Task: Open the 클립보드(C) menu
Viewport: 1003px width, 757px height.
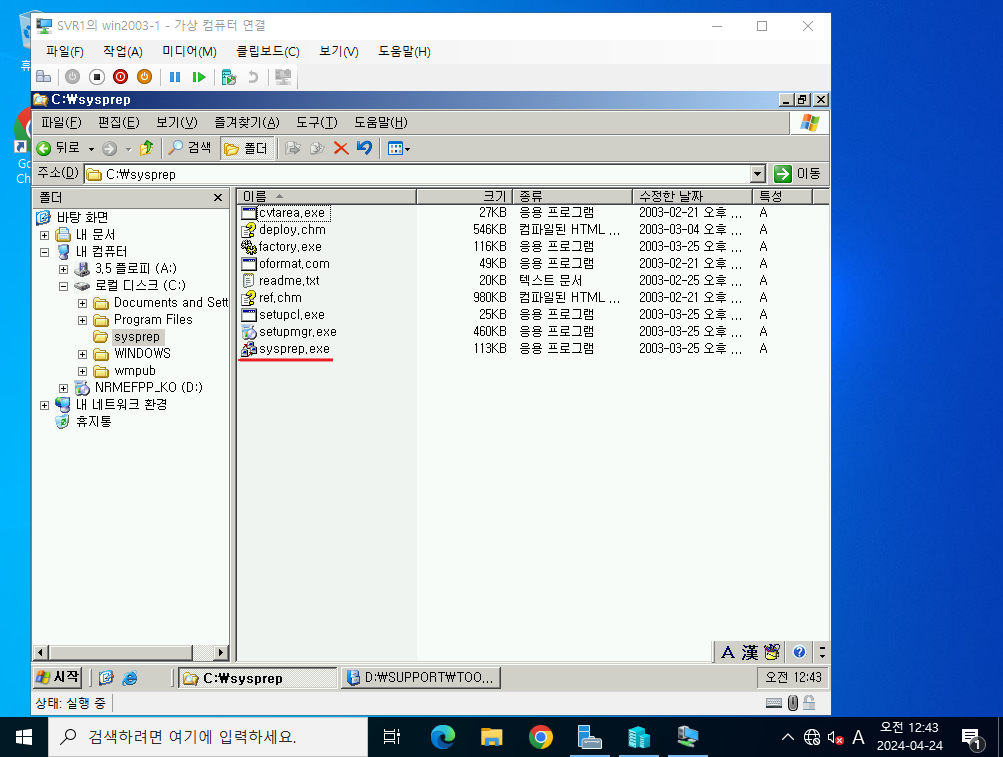Action: [x=268, y=52]
